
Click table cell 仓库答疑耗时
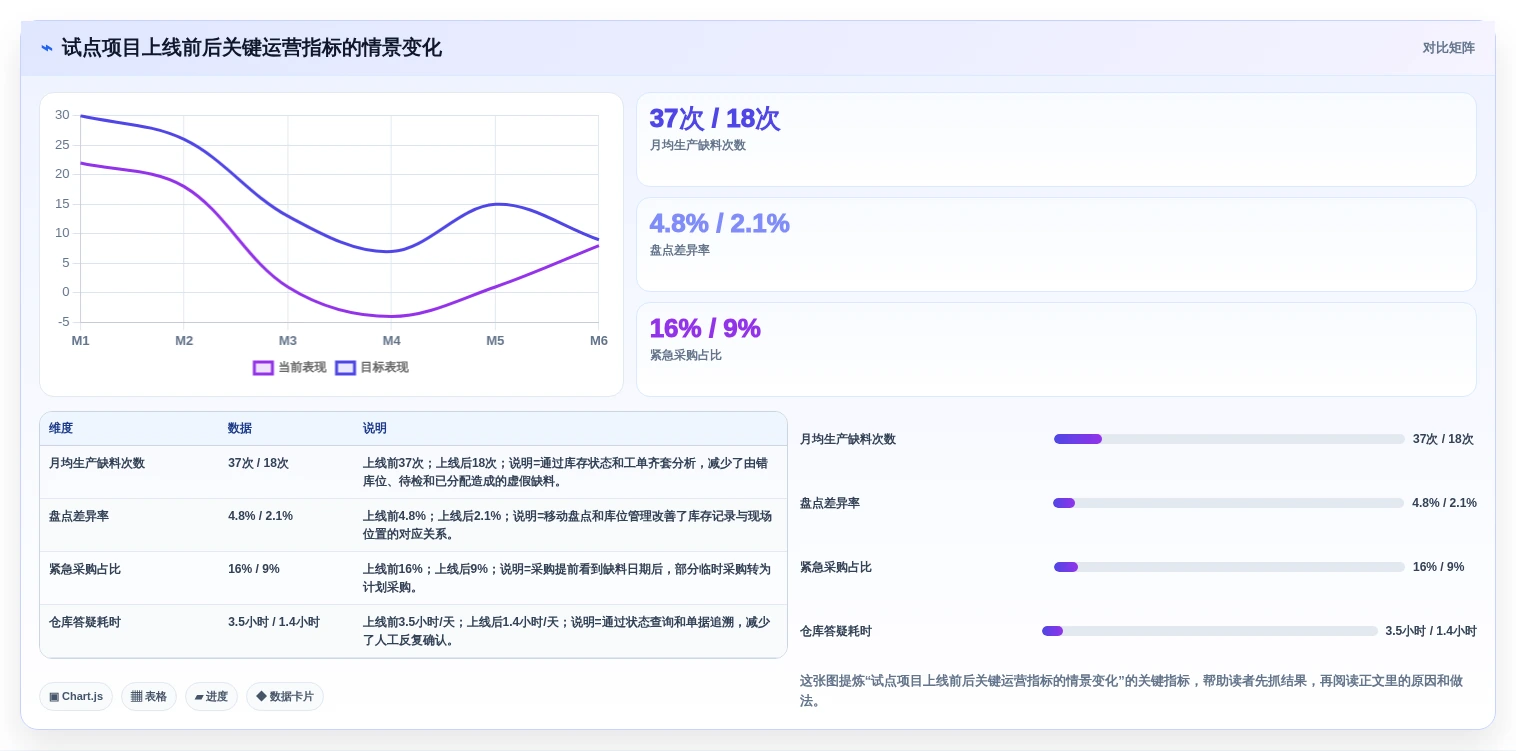(x=85, y=622)
